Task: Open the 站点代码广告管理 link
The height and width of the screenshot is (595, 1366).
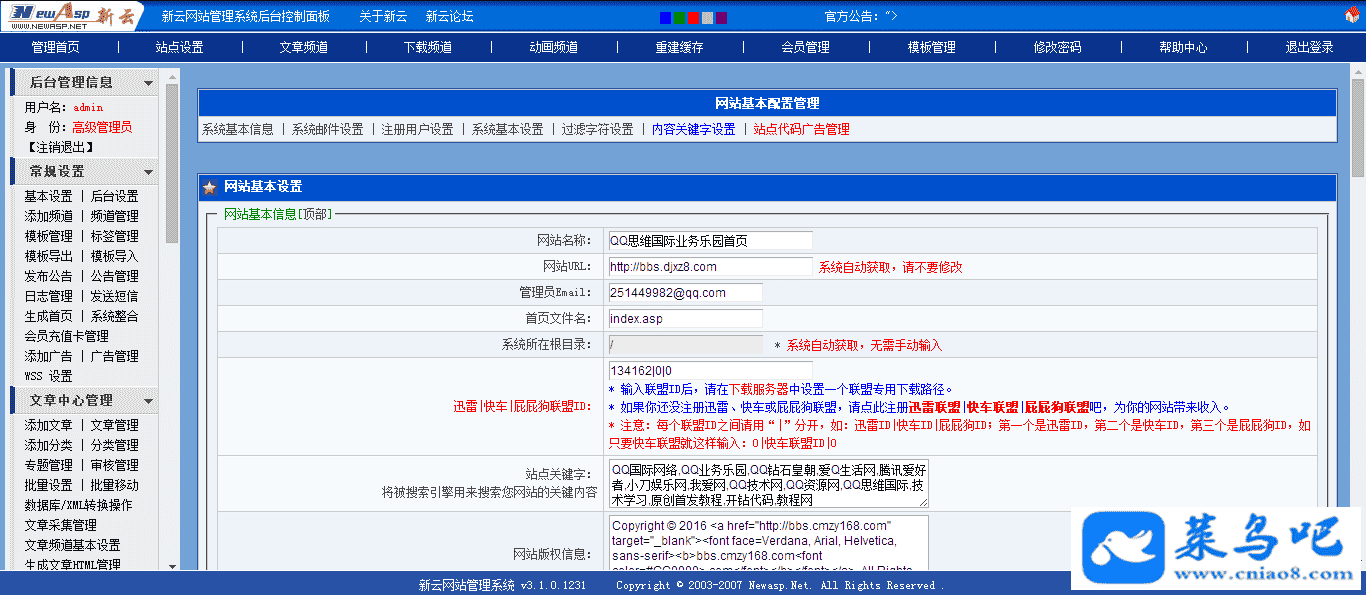Action: click(x=801, y=129)
